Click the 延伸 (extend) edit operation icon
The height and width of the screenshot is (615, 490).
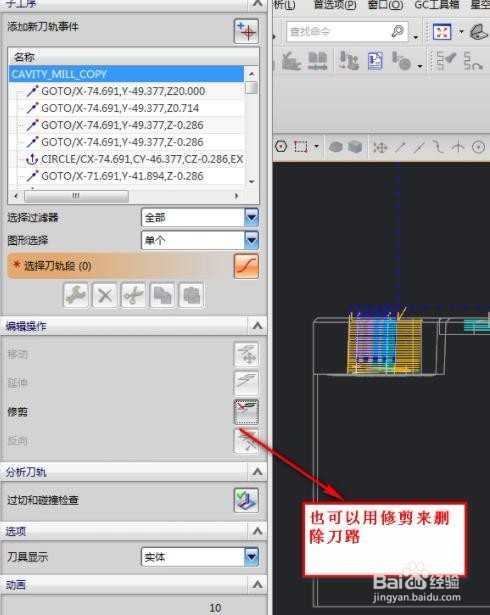[246, 383]
